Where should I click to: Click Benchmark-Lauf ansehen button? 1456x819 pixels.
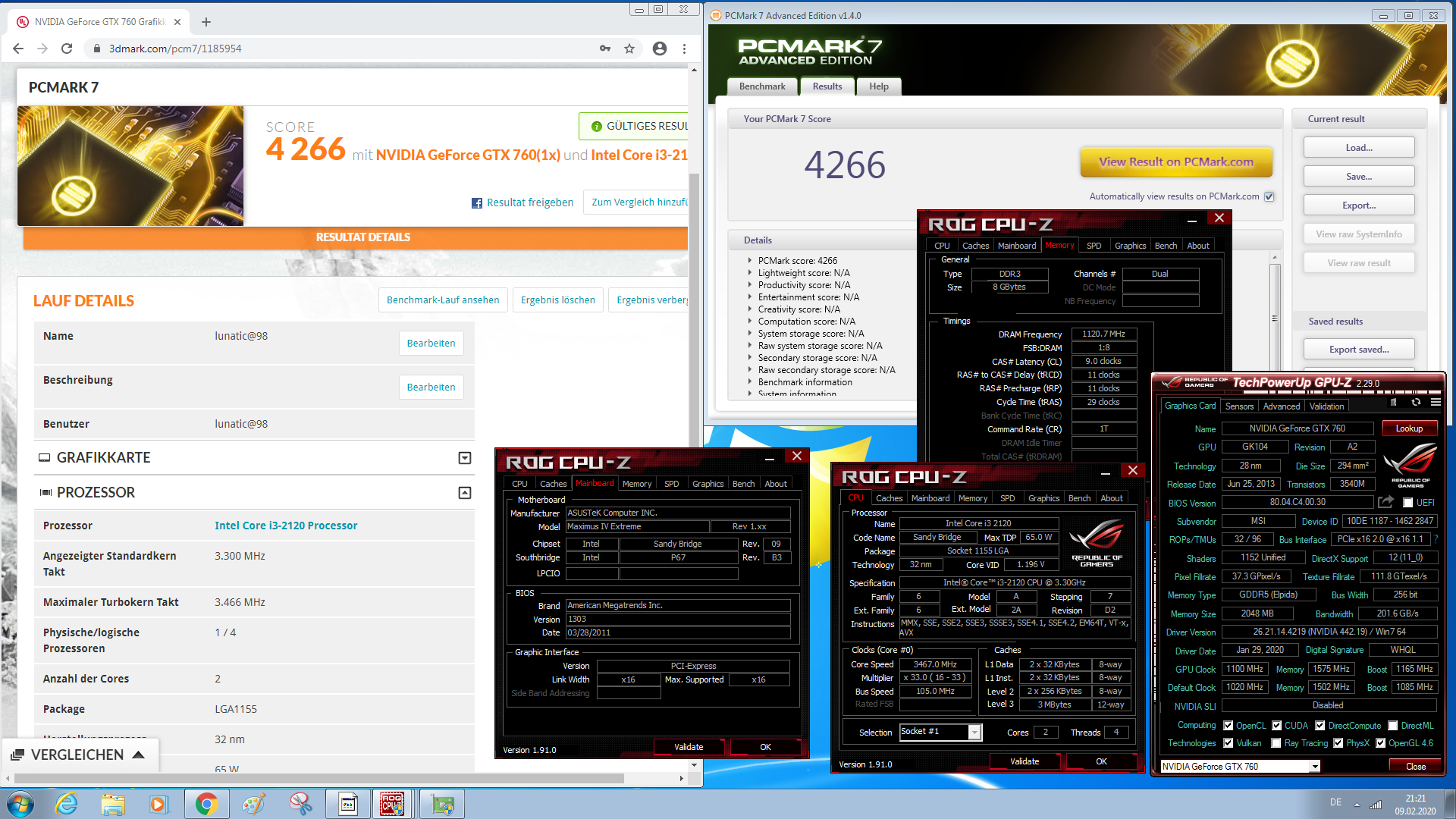point(443,300)
